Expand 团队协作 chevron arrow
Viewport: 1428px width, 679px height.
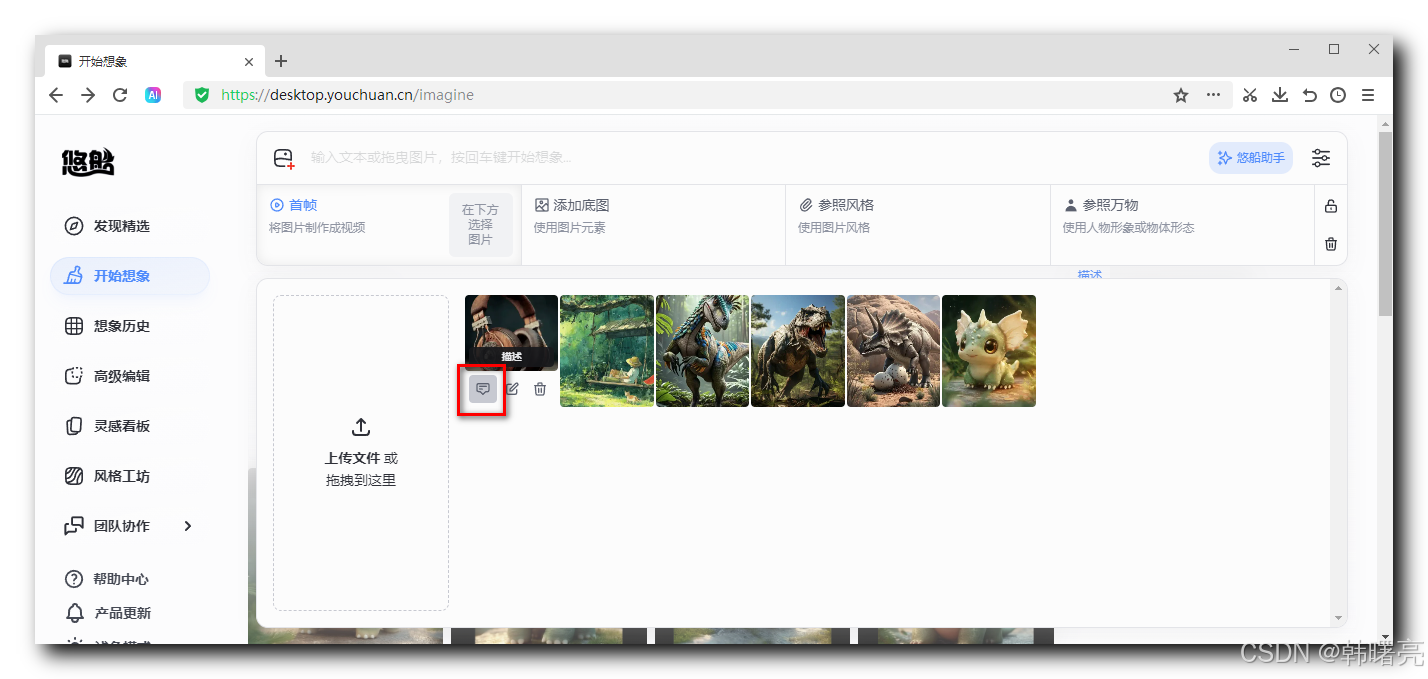coord(187,526)
